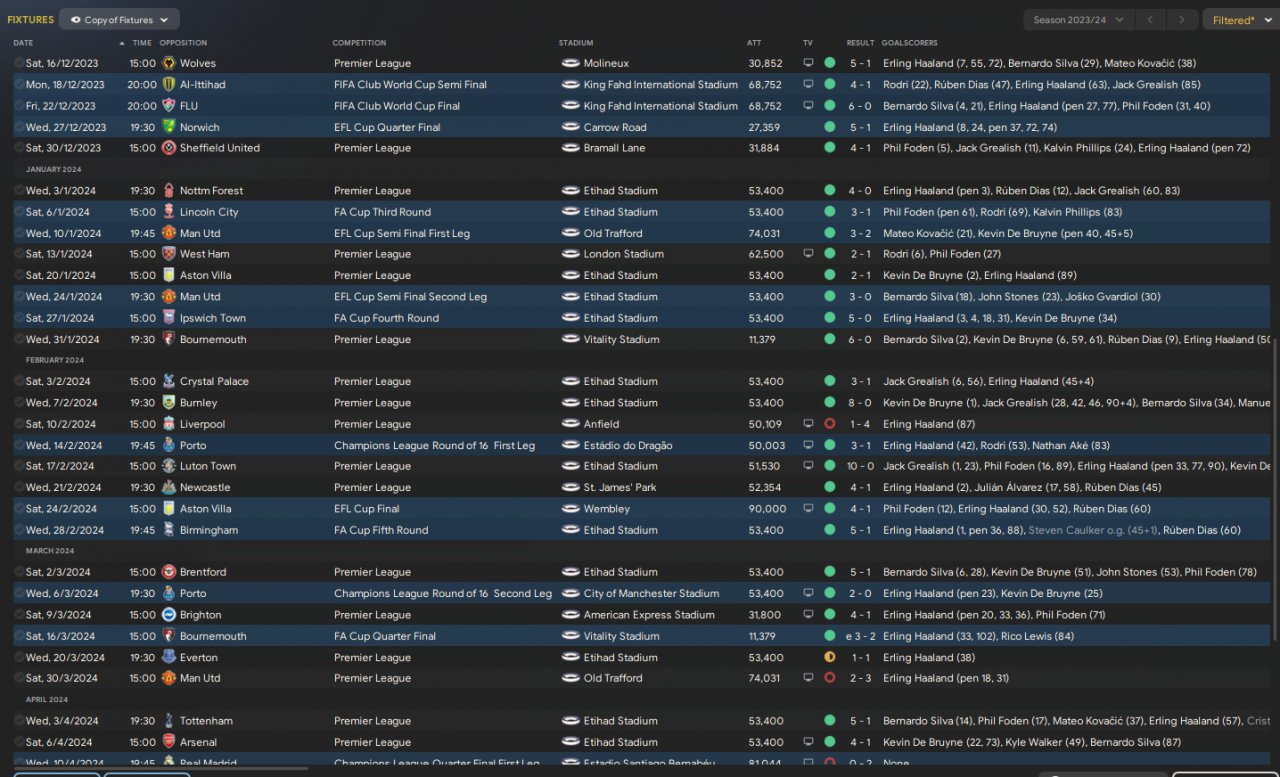Click the stadium icon beside Molineux
Image resolution: width=1280 pixels, height=777 pixels.
click(571, 63)
